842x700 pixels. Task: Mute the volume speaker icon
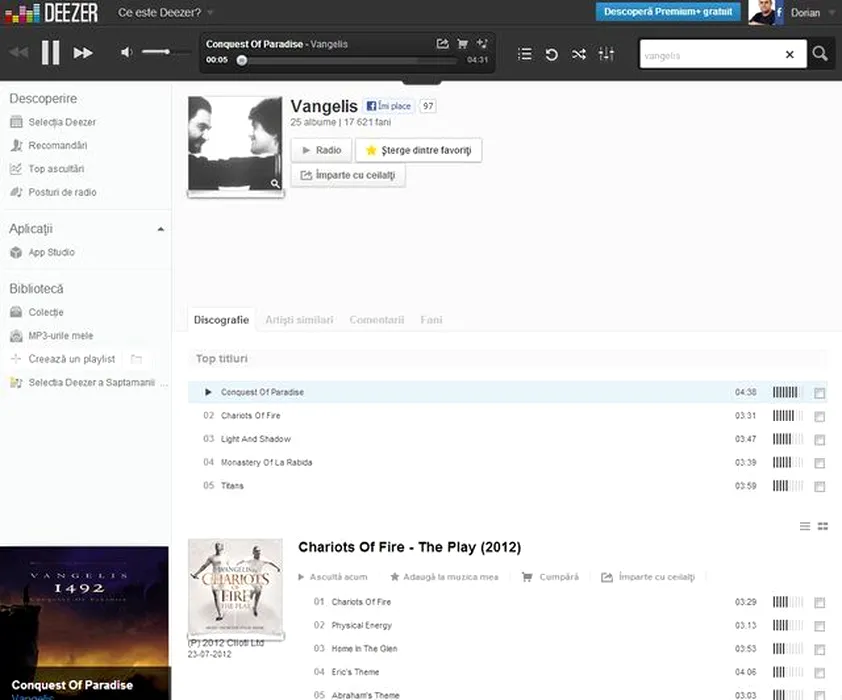point(126,52)
